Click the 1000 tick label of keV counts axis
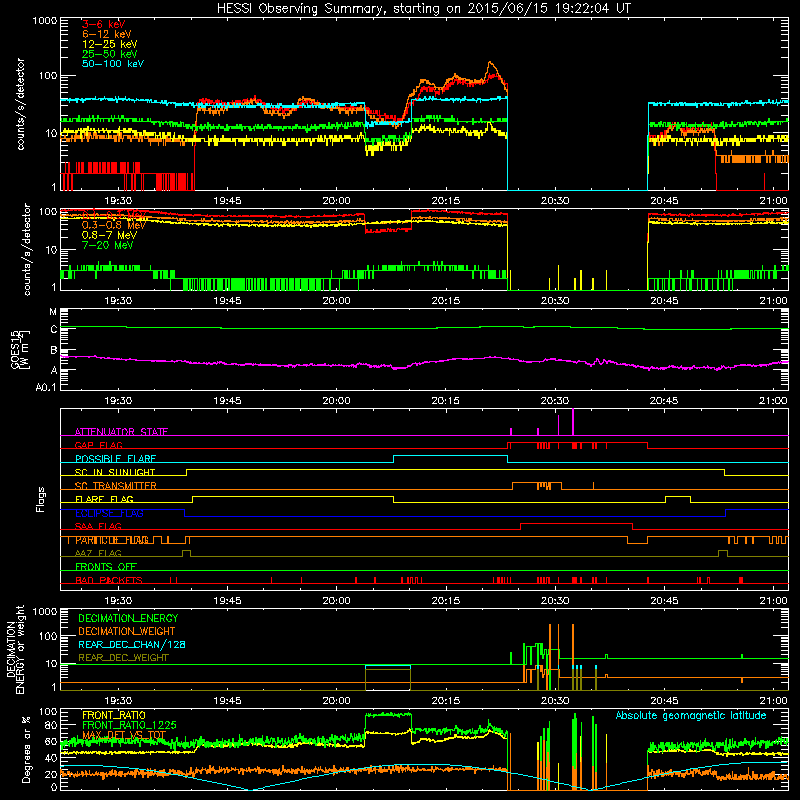The width and height of the screenshot is (800, 800). pyautogui.click(x=45, y=21)
